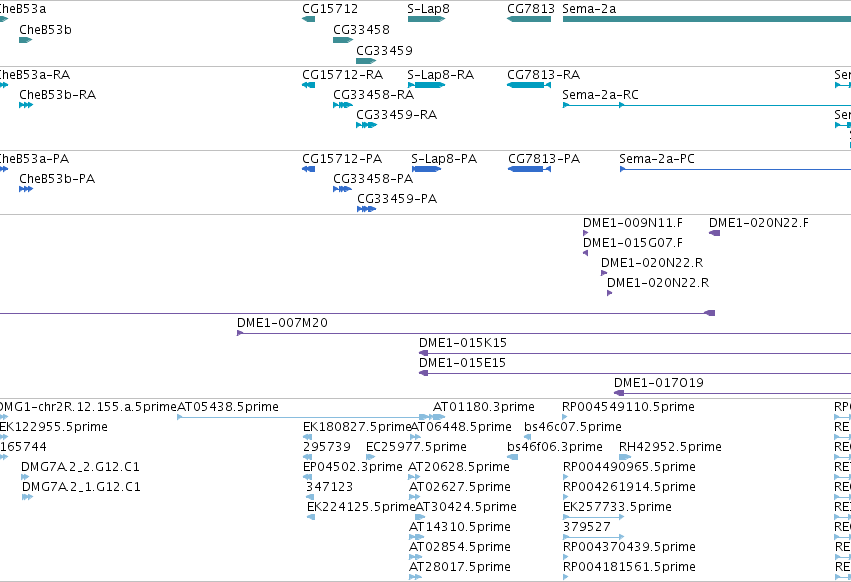Click the DME1-015K15 BAC label
This screenshot has height=582, width=851.
click(462, 343)
